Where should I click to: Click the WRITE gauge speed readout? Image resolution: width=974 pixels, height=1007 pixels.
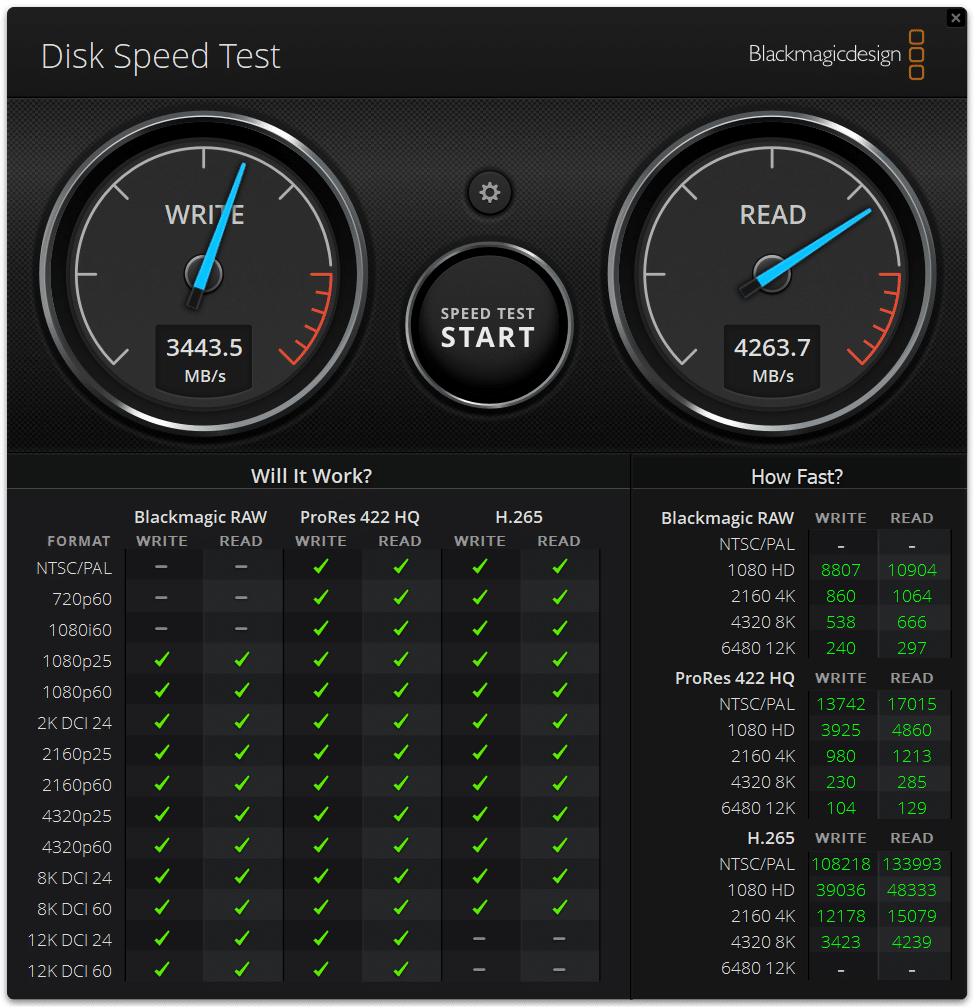(x=204, y=359)
